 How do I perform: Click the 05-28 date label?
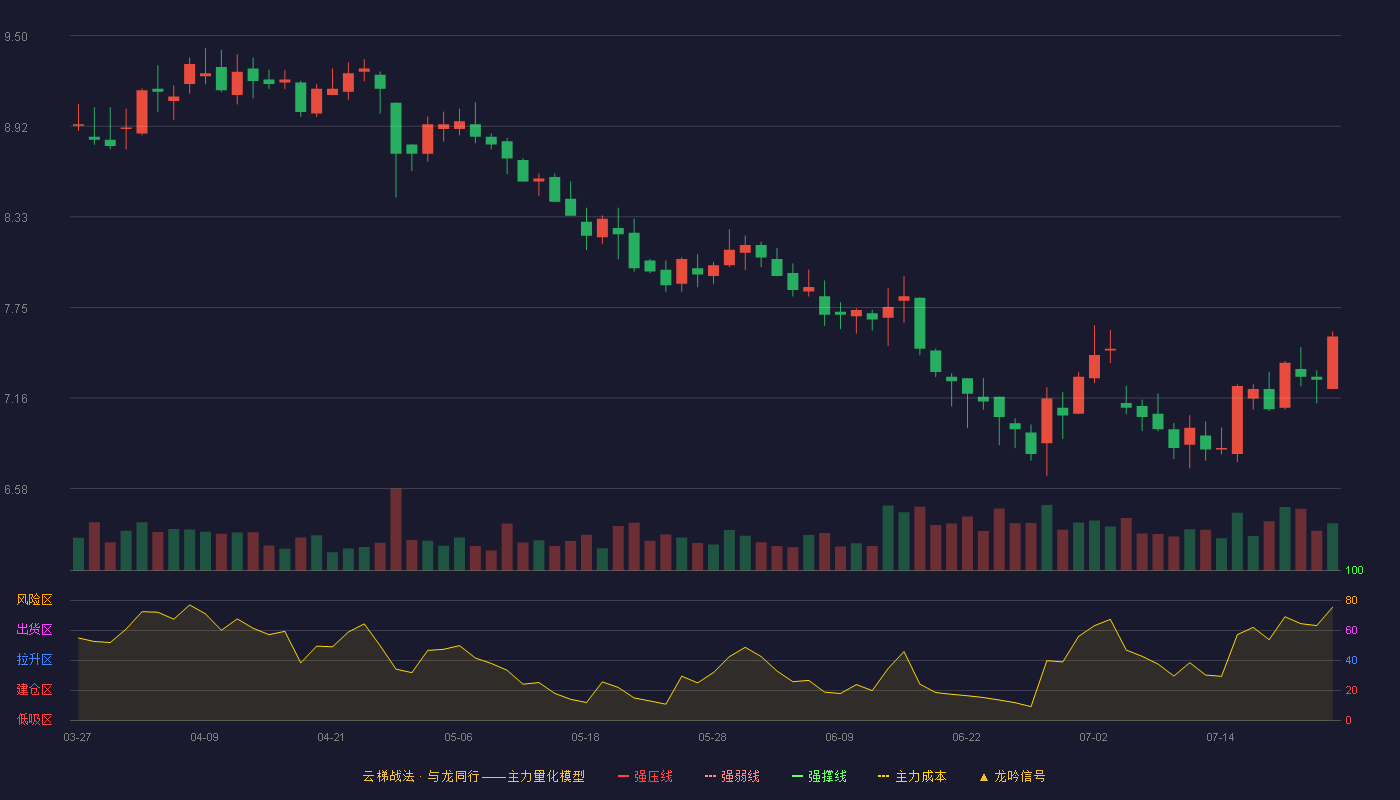(x=712, y=737)
